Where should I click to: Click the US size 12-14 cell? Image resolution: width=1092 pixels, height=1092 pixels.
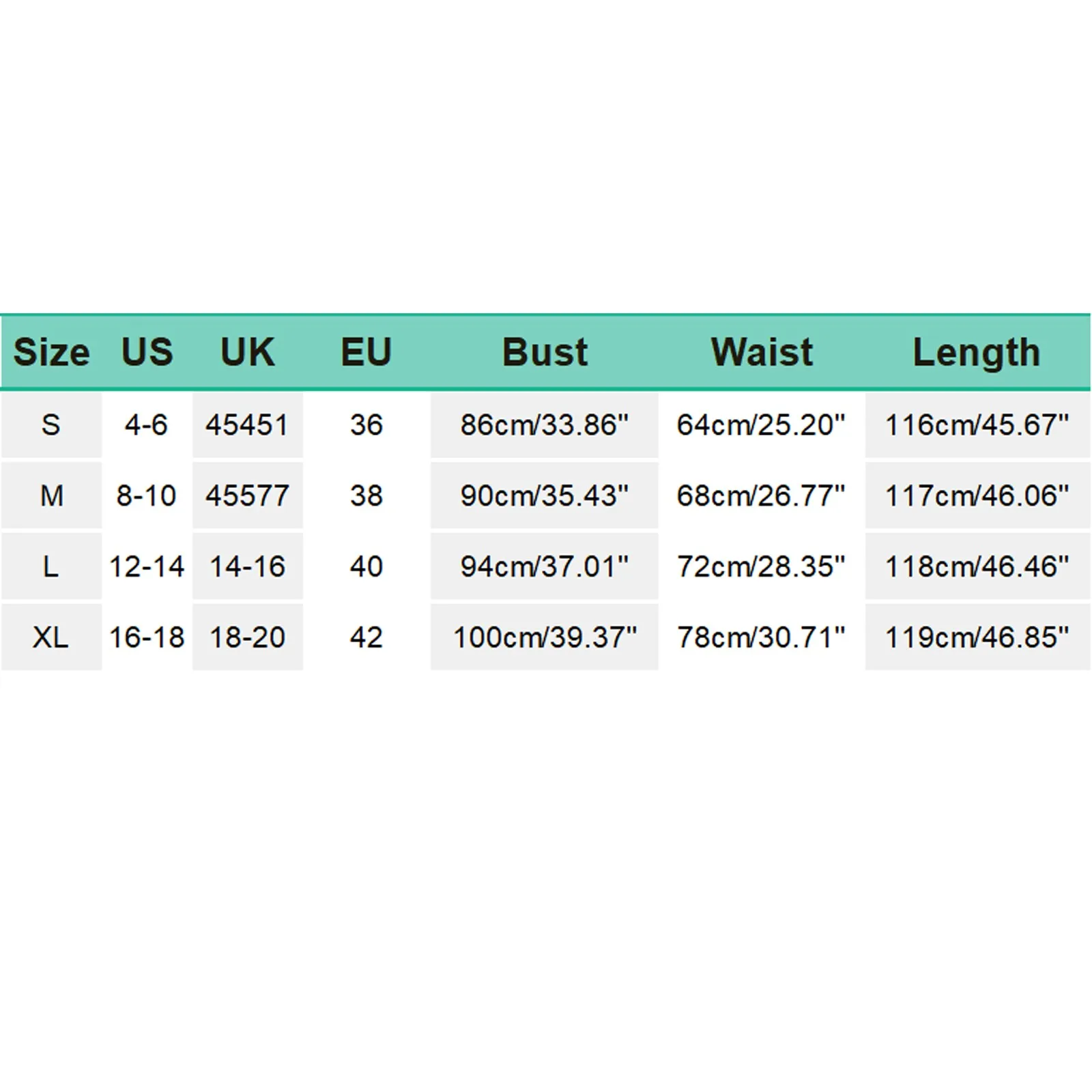pos(147,566)
